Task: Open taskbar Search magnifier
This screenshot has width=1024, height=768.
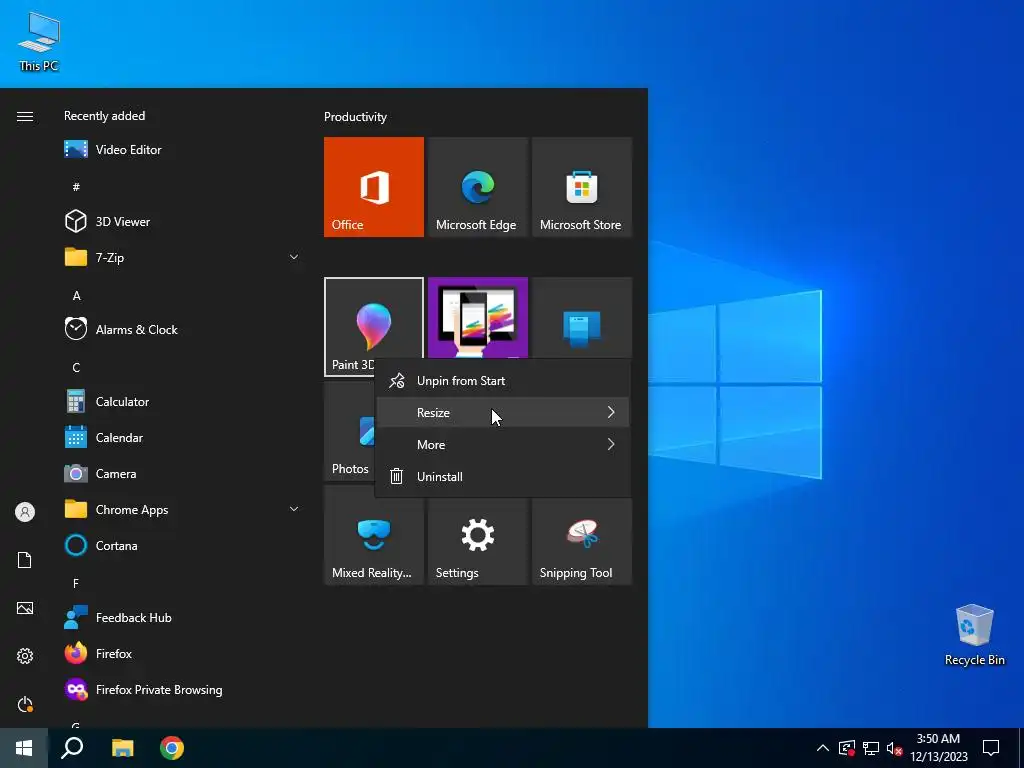Action: pos(72,748)
